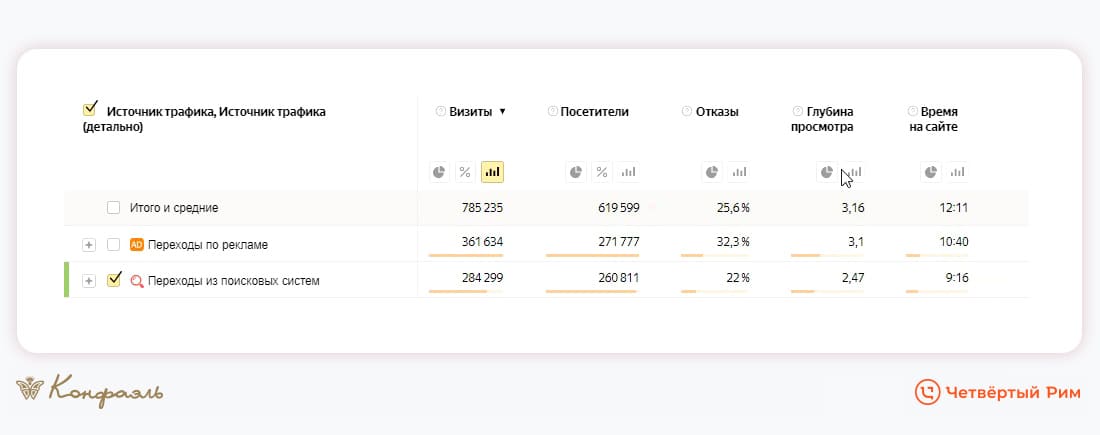1100x435 pixels.
Task: Click bar chart icon under Время на сайте
Action: [957, 172]
